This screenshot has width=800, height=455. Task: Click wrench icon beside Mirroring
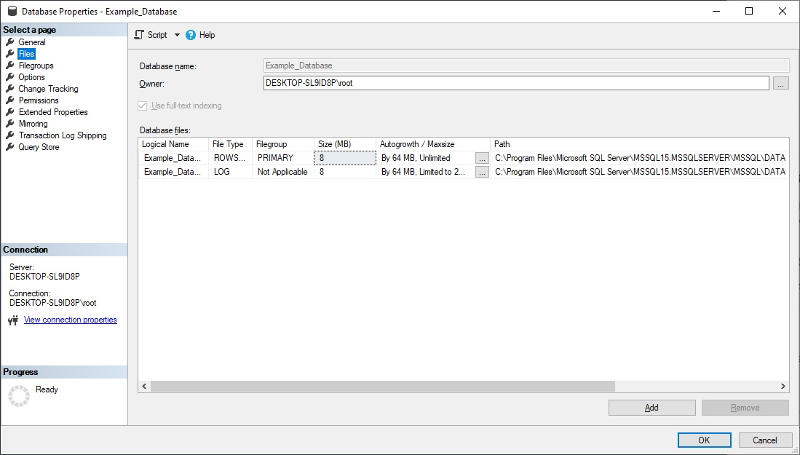tap(10, 123)
